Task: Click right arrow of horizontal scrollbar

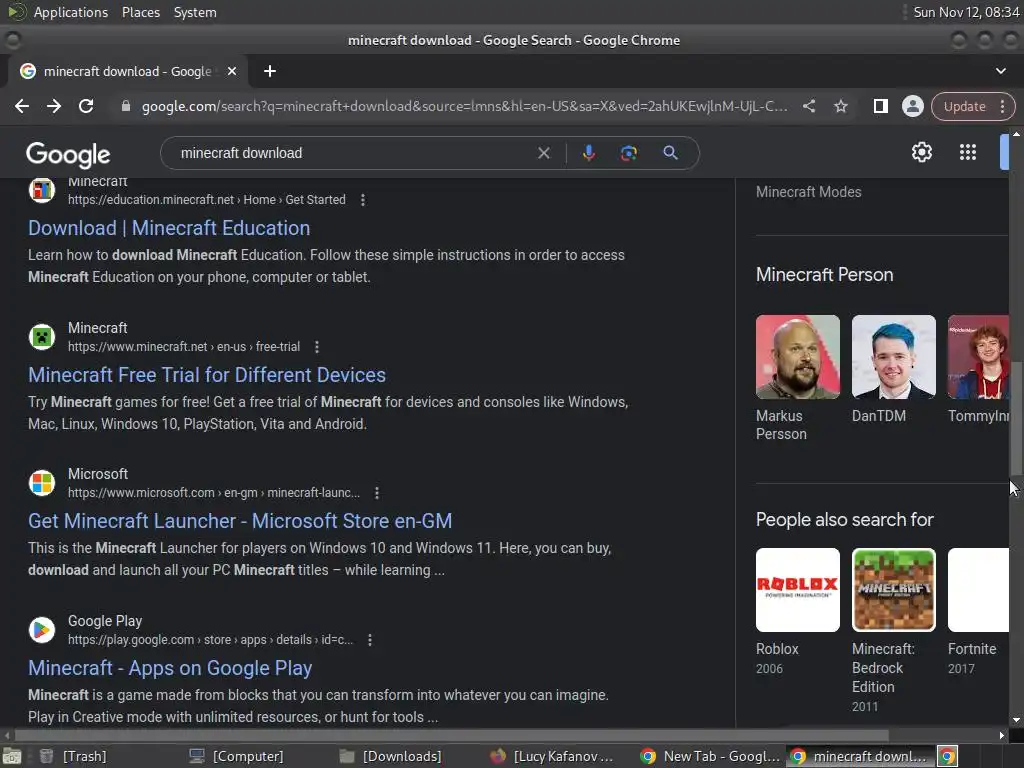Action: [x=1002, y=735]
